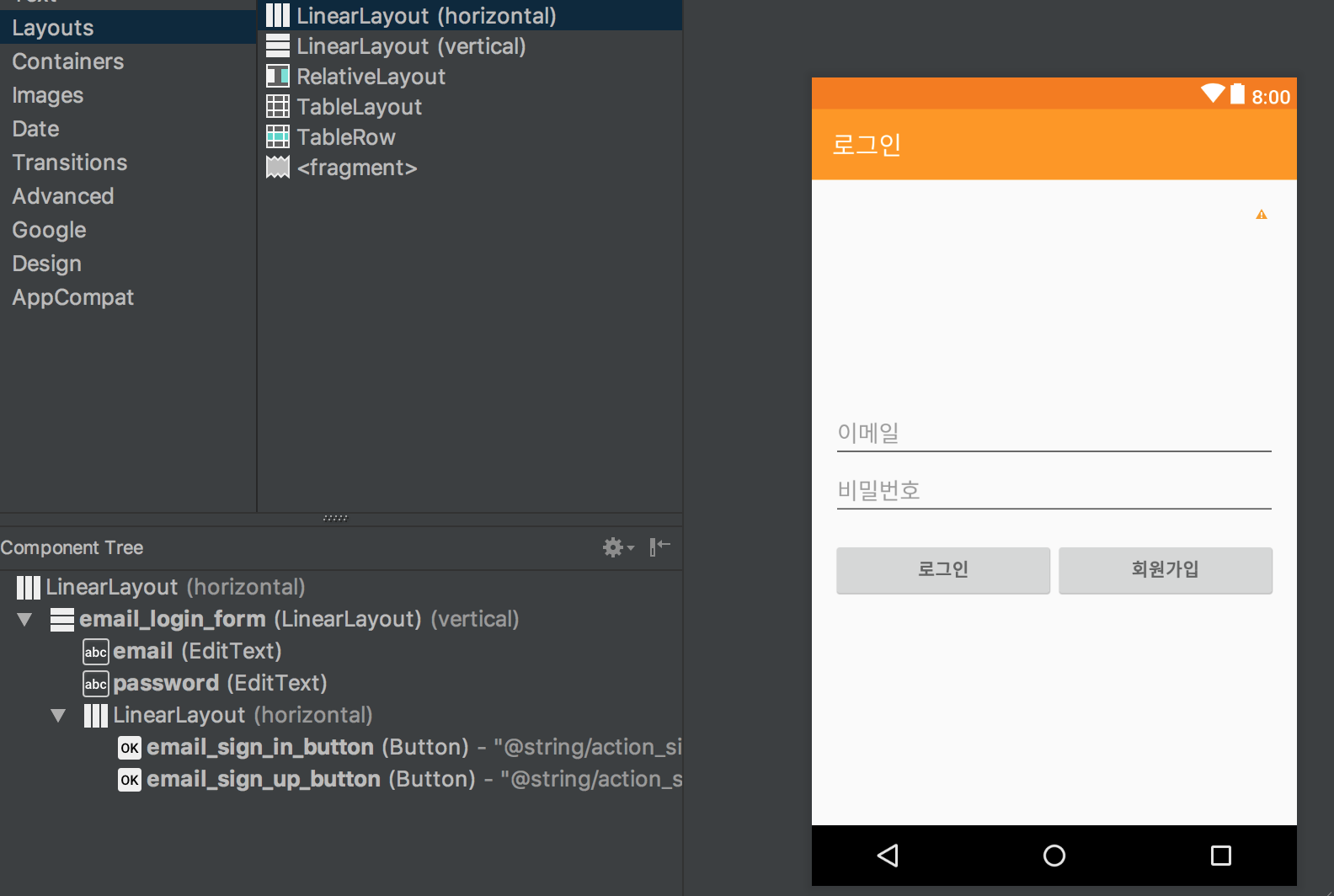Click the 로그인 button in preview
This screenshot has height=896, width=1334.
tap(943, 570)
